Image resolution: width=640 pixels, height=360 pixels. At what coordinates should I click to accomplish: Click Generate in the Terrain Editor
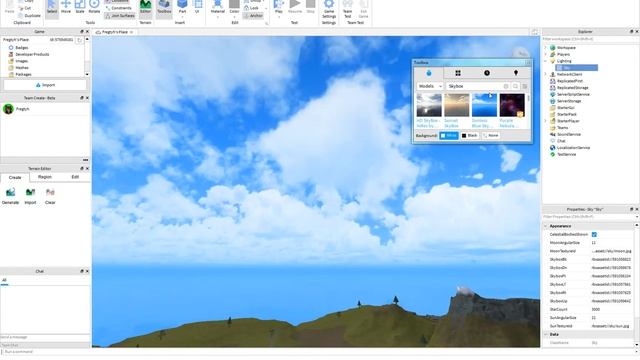[x=11, y=196]
